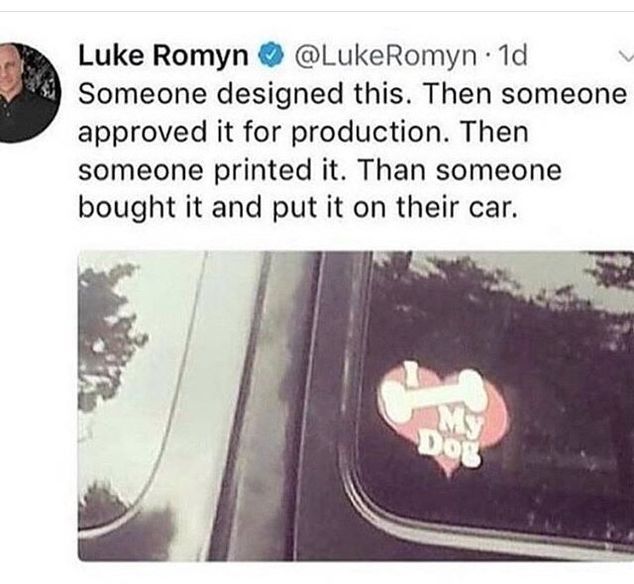This screenshot has height=584, width=634.
Task: Select the 'Someone designed this.' sentence
Action: pyautogui.click(x=241, y=94)
